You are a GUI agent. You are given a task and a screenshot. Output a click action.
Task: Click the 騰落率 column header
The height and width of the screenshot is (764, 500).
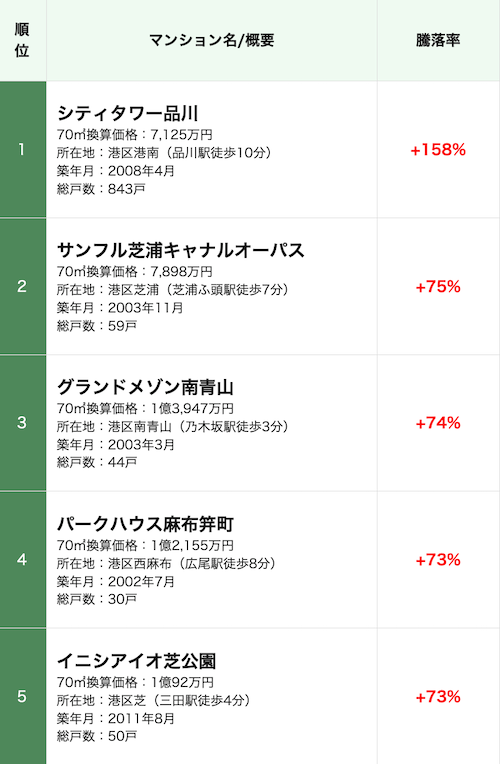pos(438,40)
